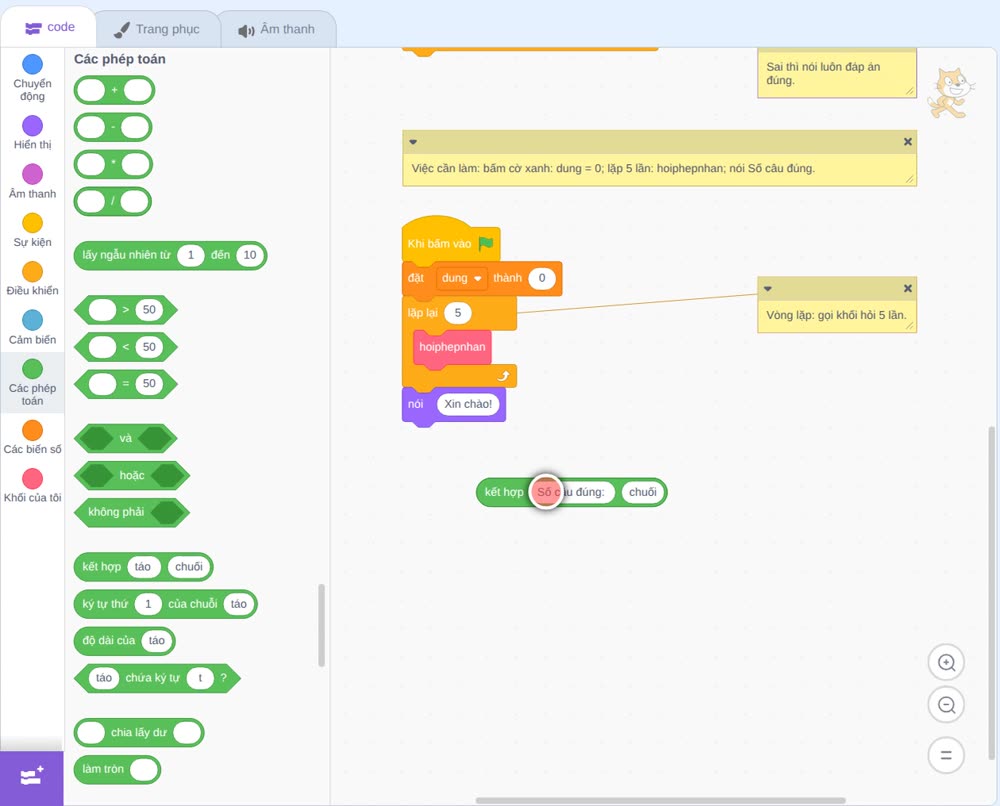Click the block palette vertical scrollbar

321,626
